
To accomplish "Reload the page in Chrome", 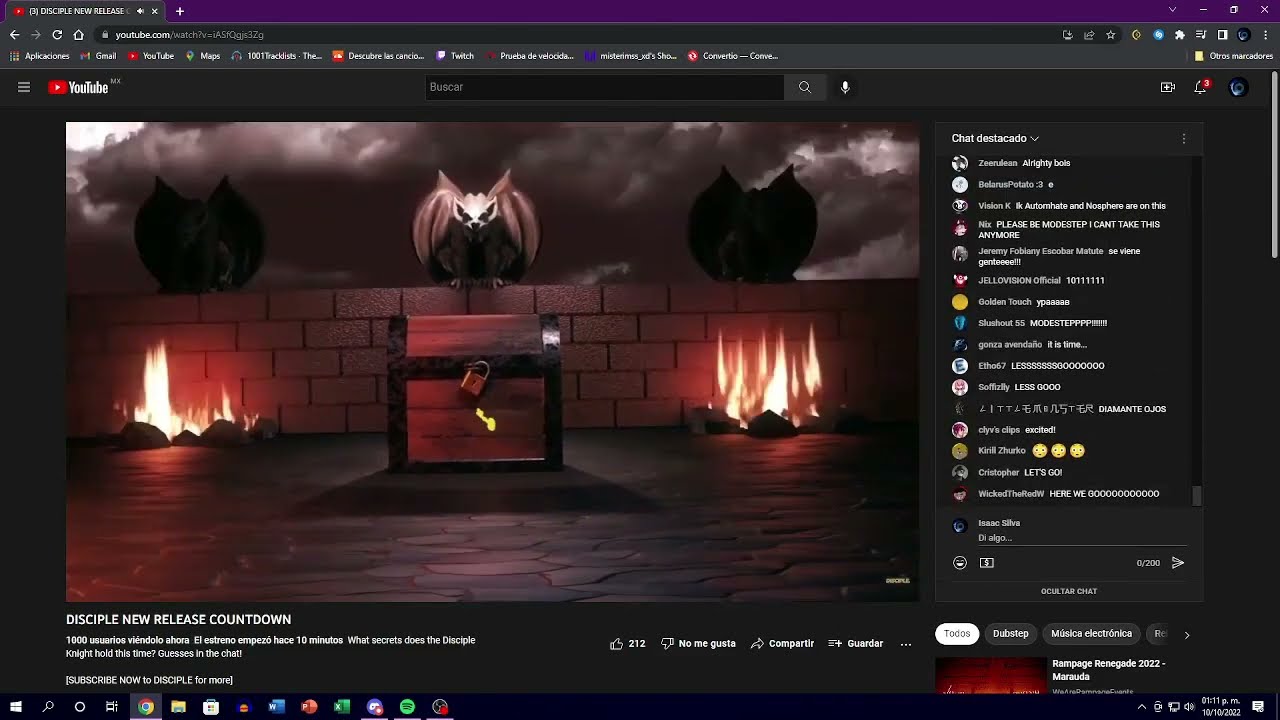I will click(x=57, y=34).
